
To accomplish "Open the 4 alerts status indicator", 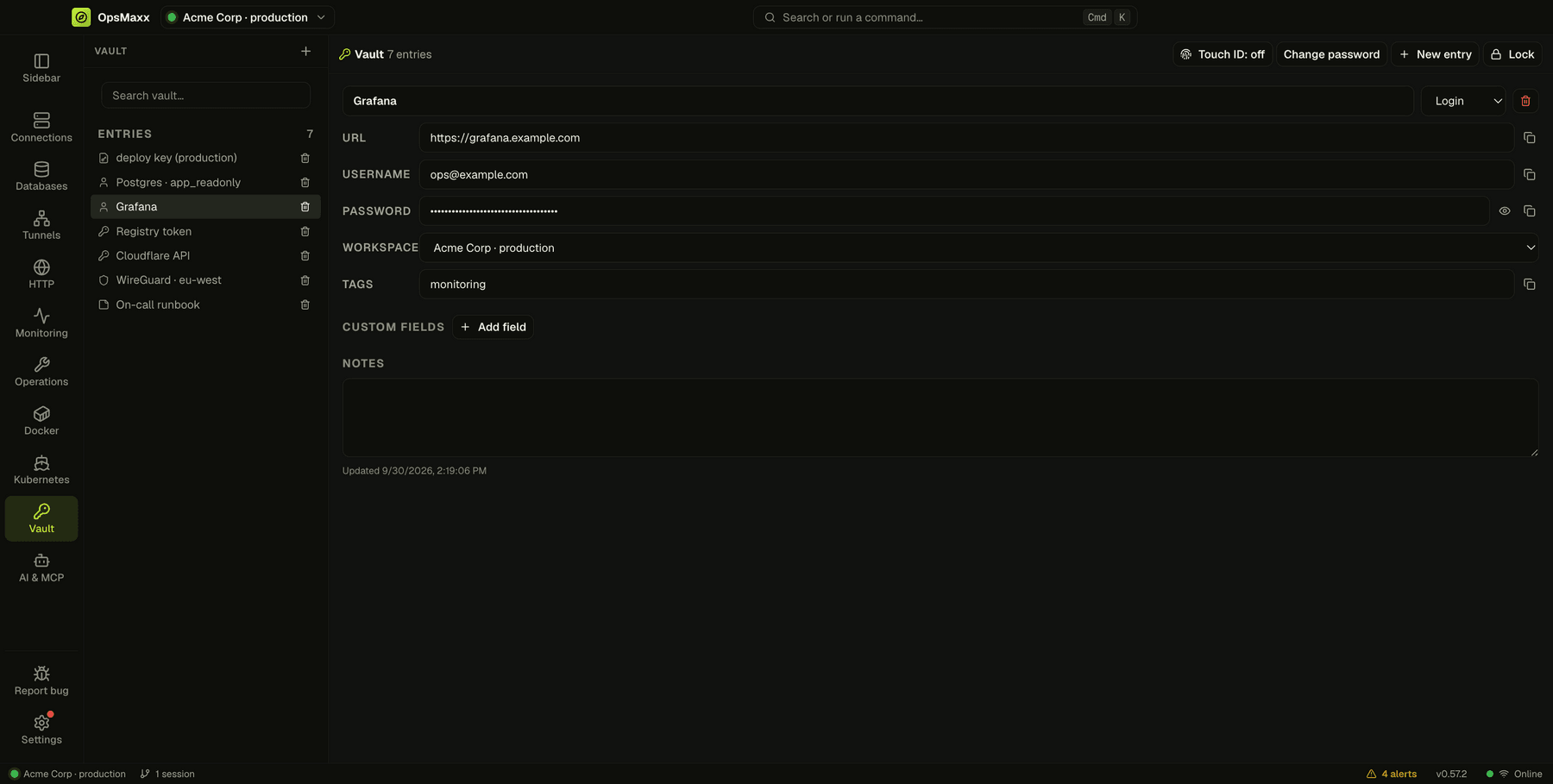I will click(x=1391, y=774).
